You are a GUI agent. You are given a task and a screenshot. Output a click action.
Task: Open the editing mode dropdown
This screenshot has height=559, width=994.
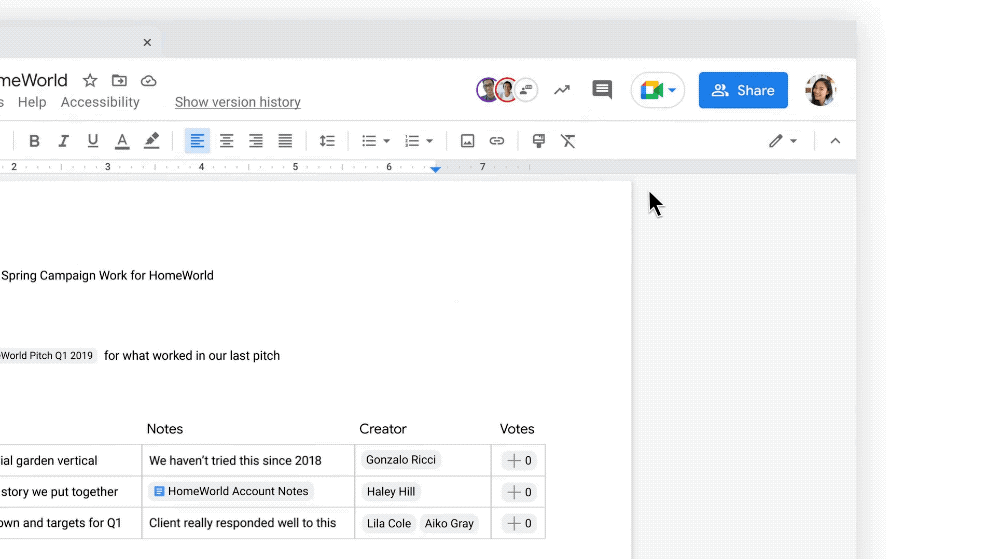tap(783, 141)
